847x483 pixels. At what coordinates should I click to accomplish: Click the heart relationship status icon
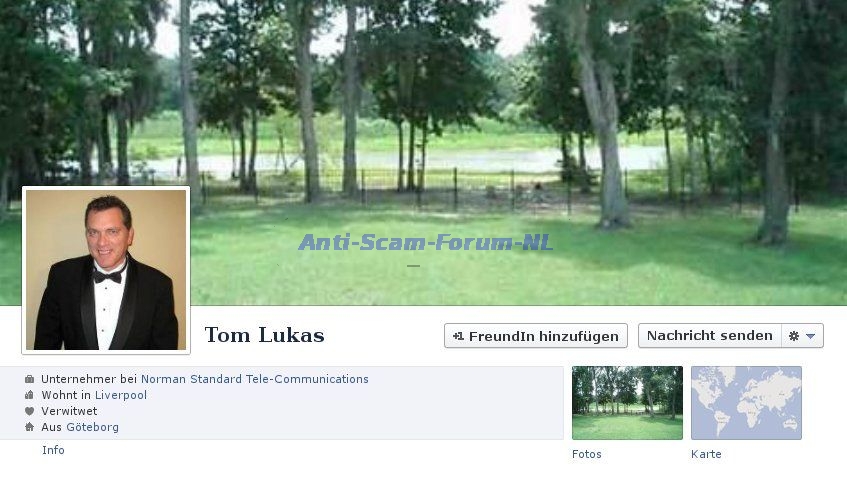pyautogui.click(x=29, y=411)
